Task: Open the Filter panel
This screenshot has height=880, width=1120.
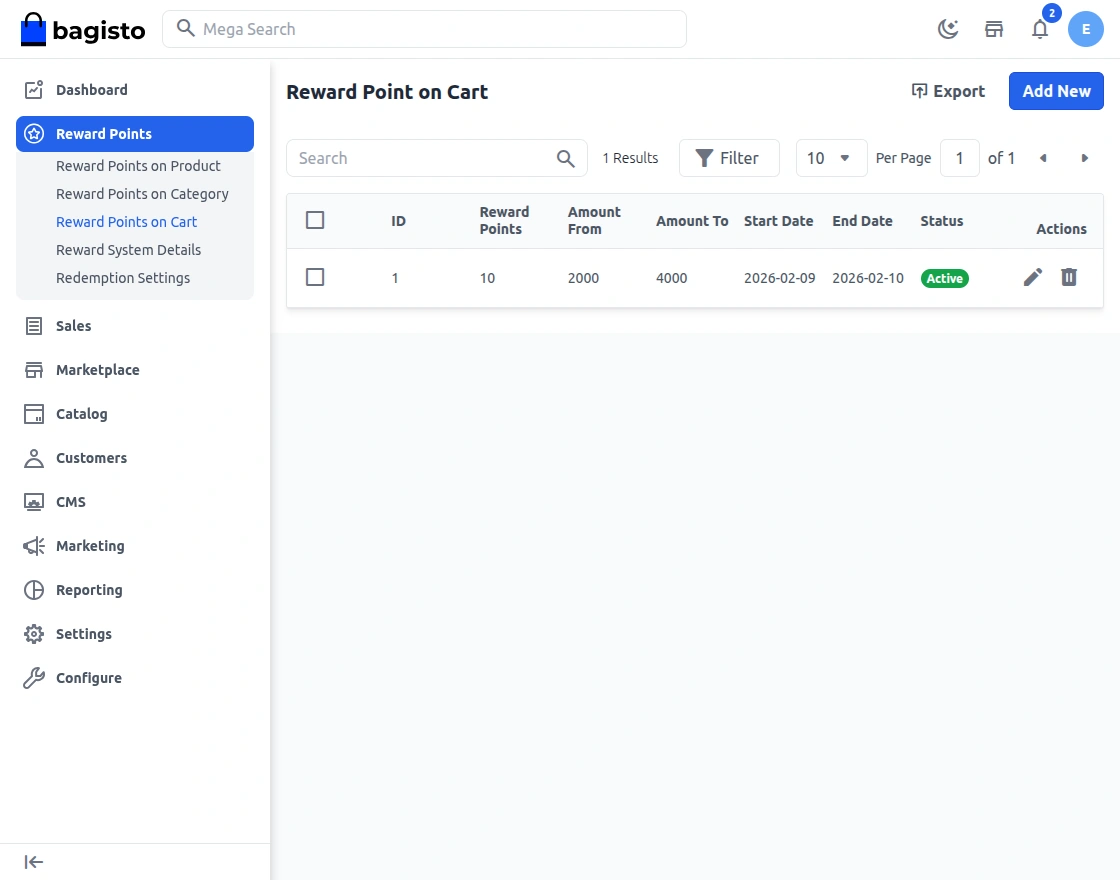Action: pos(729,158)
